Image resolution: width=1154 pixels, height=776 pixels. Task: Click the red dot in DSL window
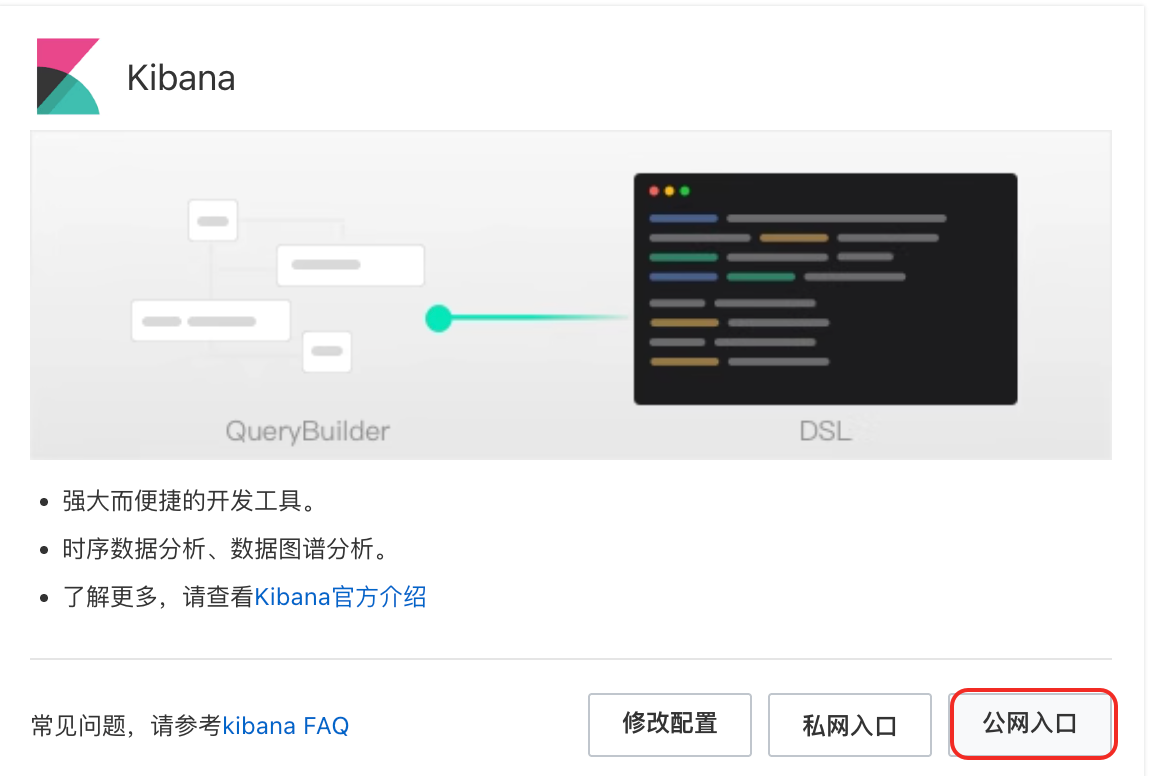pyautogui.click(x=654, y=191)
